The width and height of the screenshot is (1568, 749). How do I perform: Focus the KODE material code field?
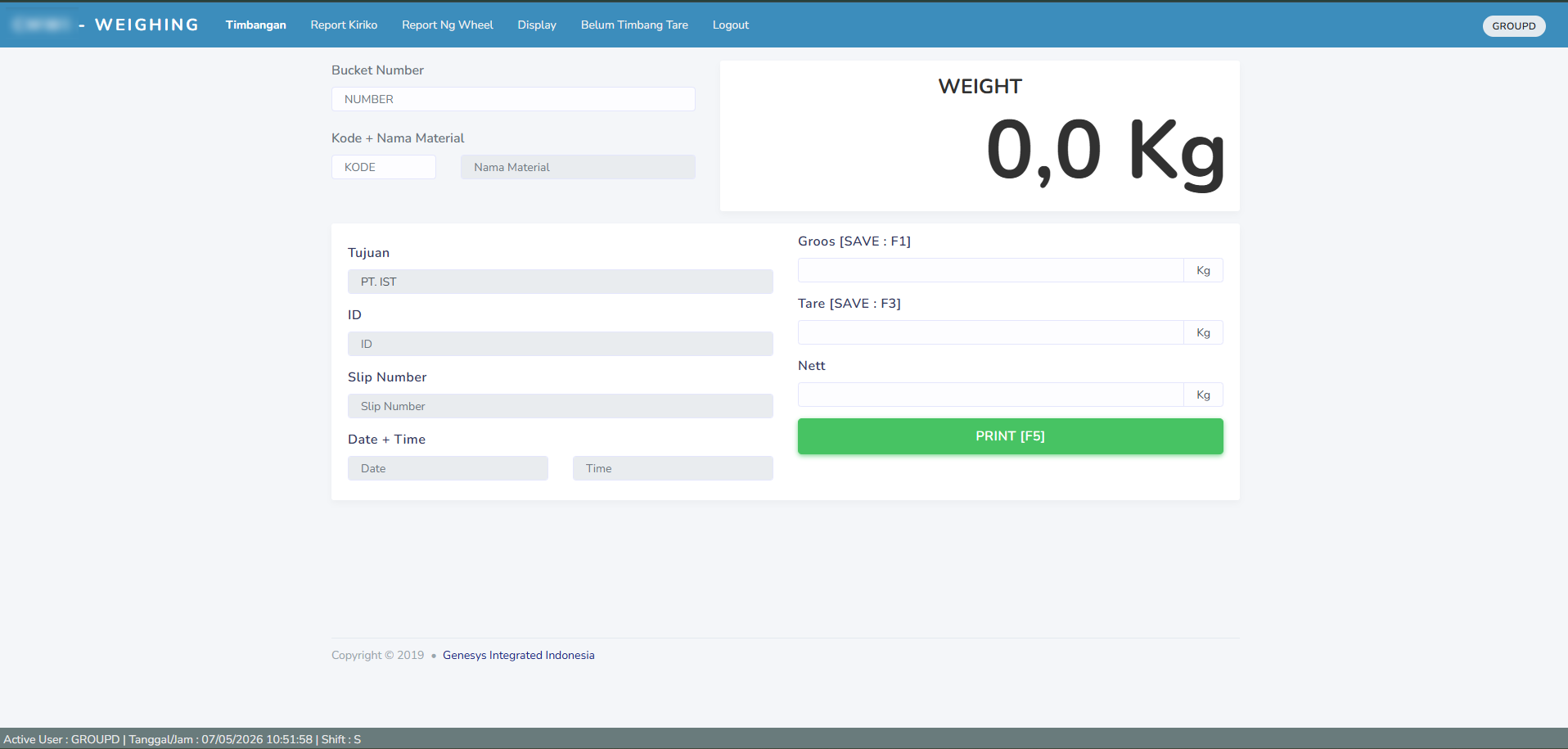(384, 167)
